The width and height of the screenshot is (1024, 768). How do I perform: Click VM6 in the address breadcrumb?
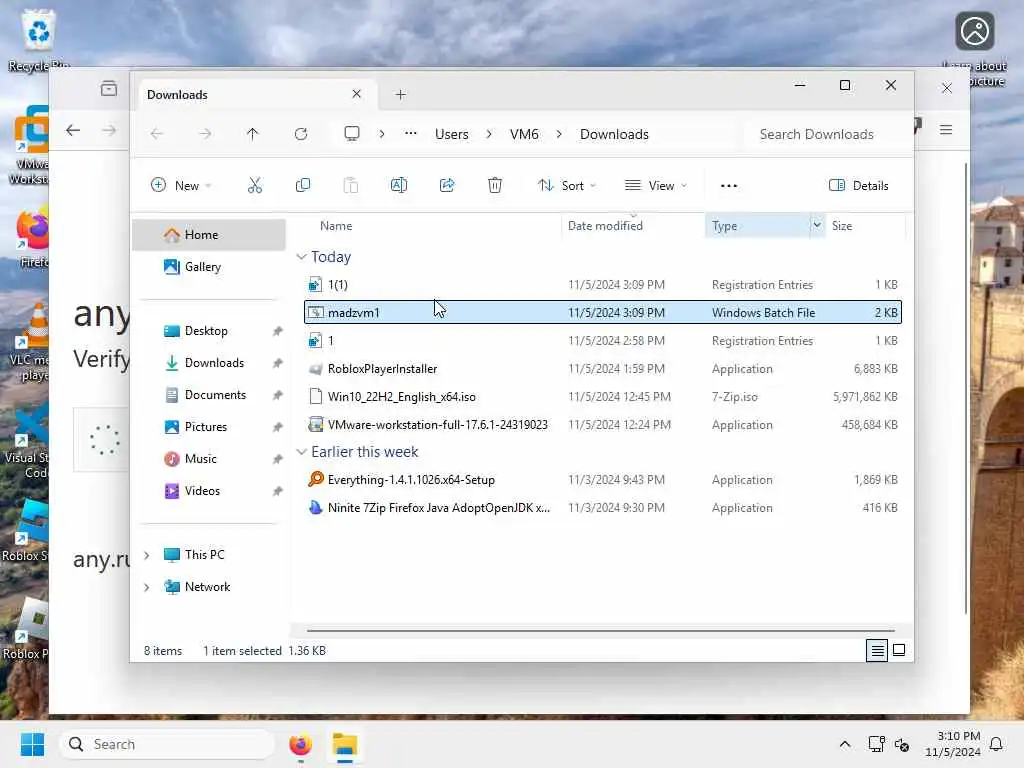coord(524,134)
